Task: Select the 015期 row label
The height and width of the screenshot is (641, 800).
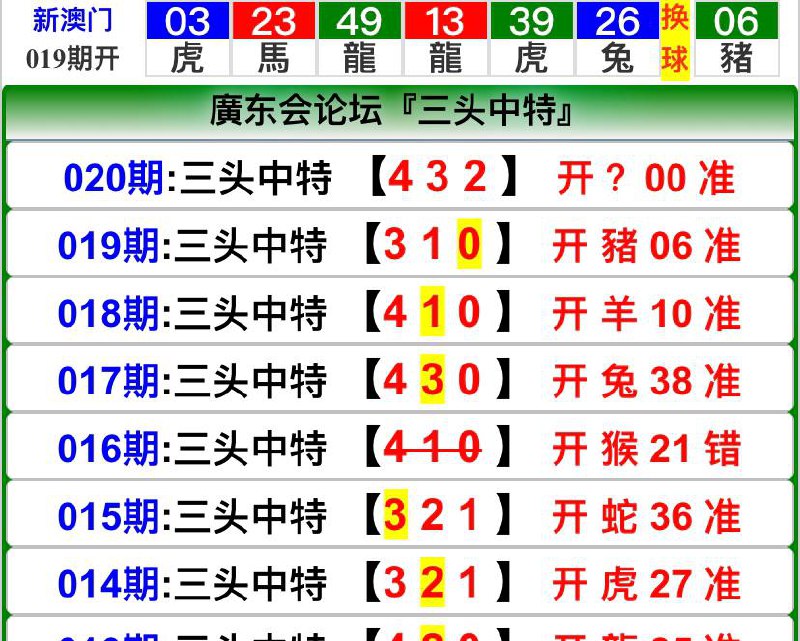Action: 109,516
